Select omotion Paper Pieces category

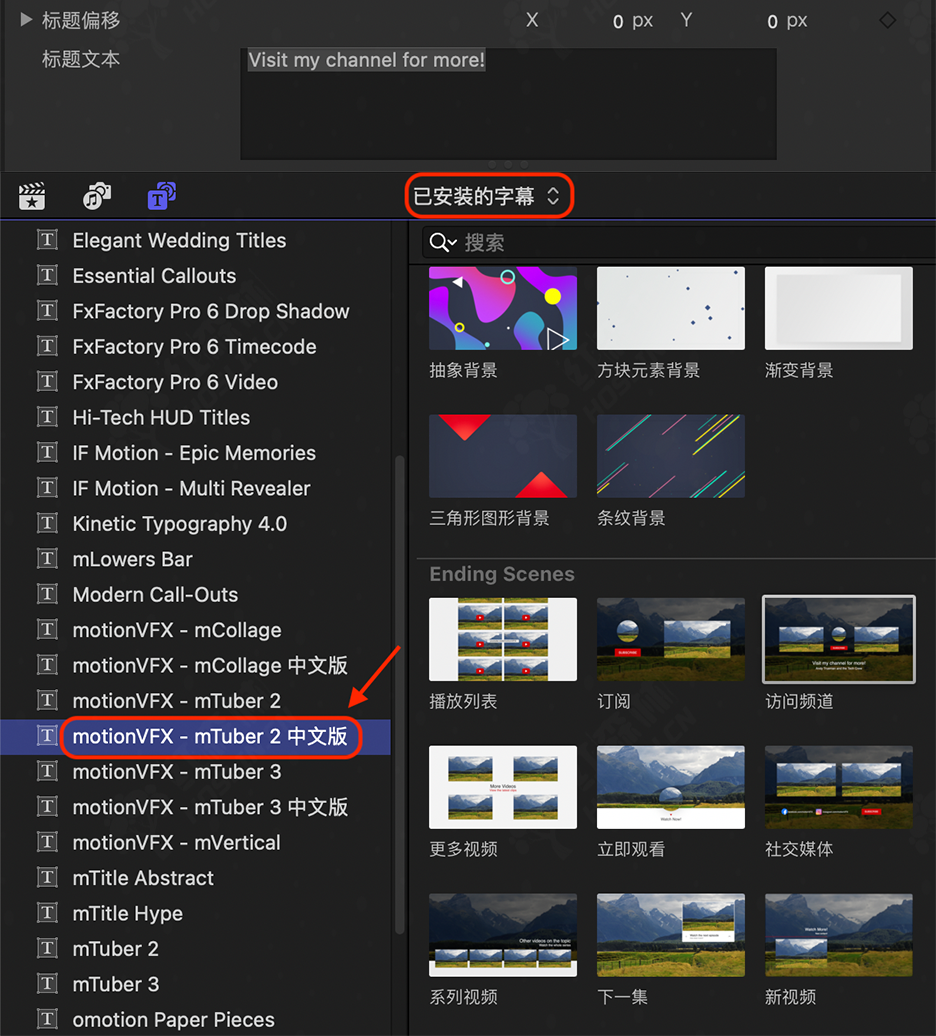point(174,1019)
